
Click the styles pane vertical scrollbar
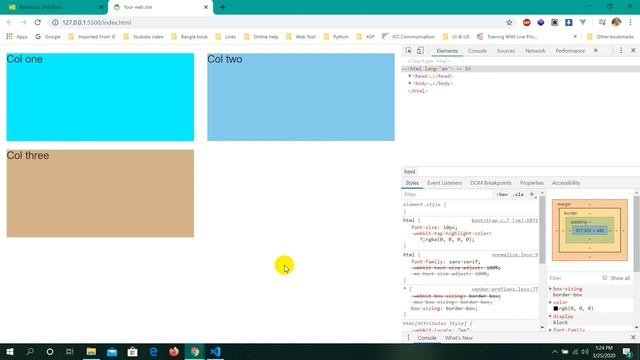(x=542, y=230)
